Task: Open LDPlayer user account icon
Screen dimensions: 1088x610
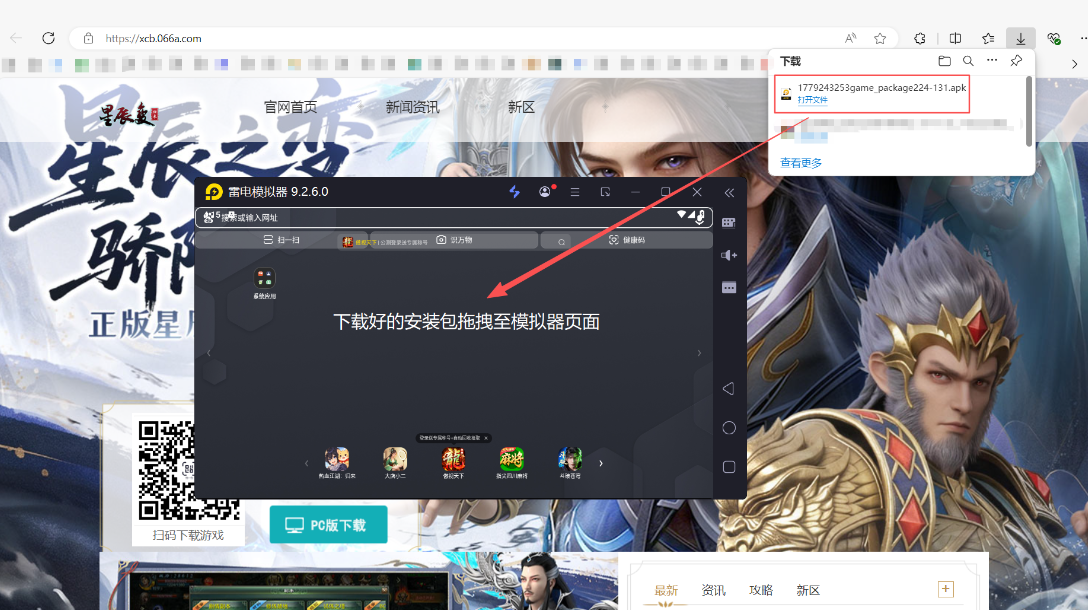Action: pos(545,192)
